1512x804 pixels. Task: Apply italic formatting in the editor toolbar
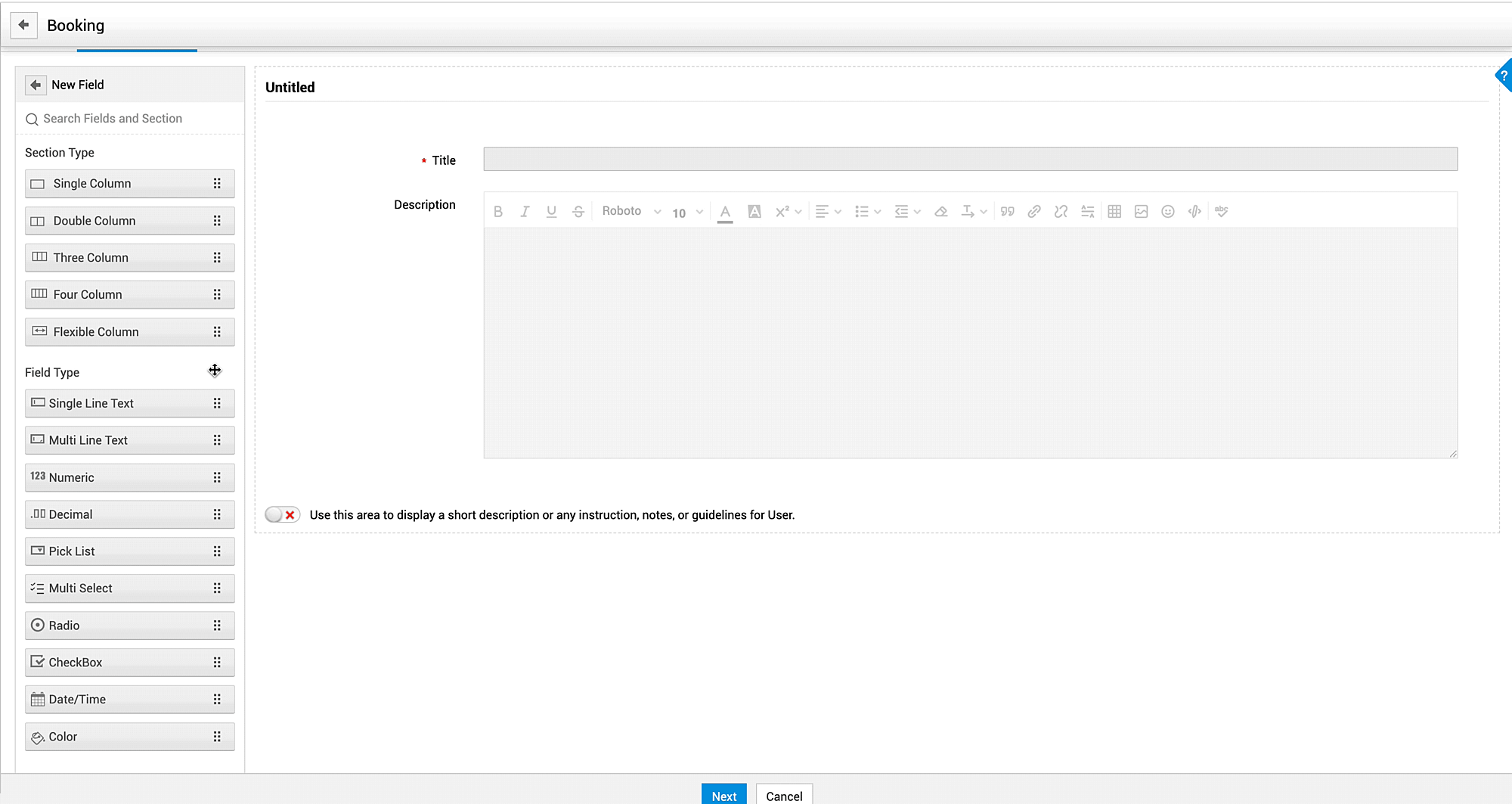pyautogui.click(x=525, y=211)
